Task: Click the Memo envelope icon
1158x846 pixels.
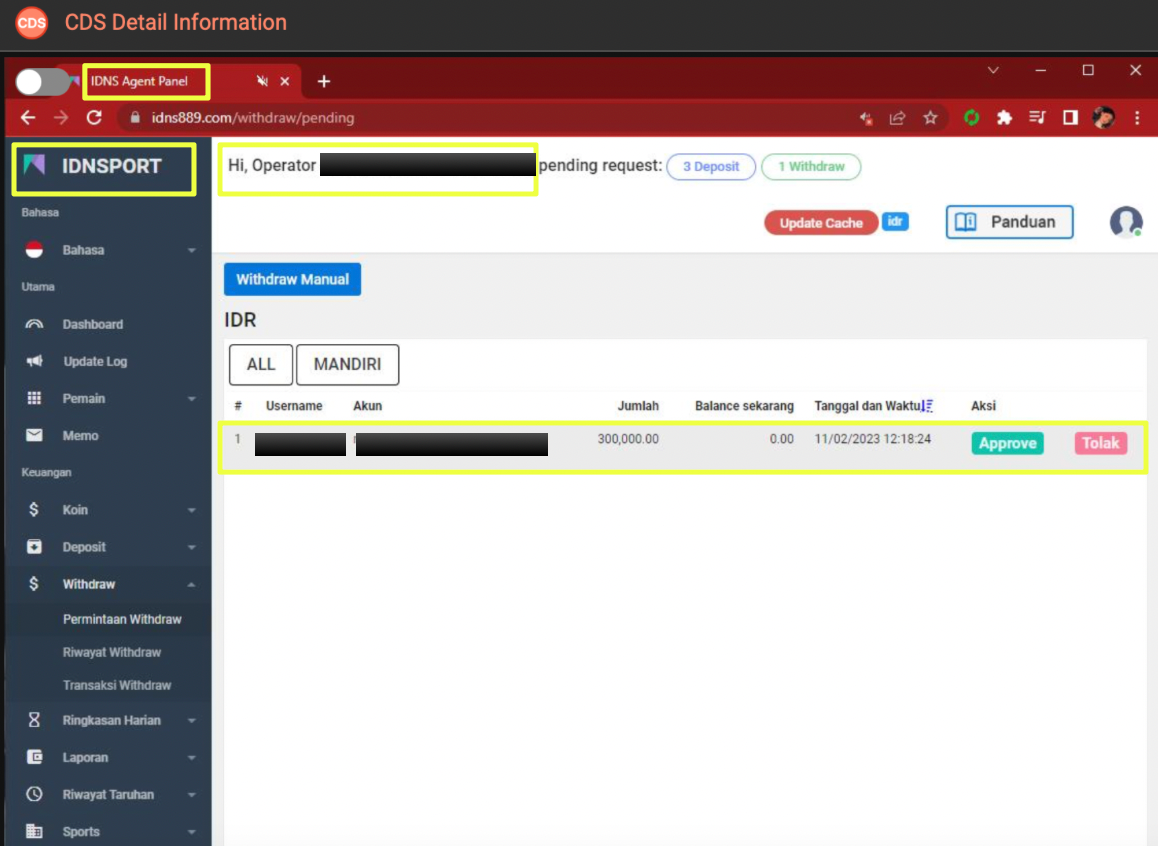Action: click(34, 435)
